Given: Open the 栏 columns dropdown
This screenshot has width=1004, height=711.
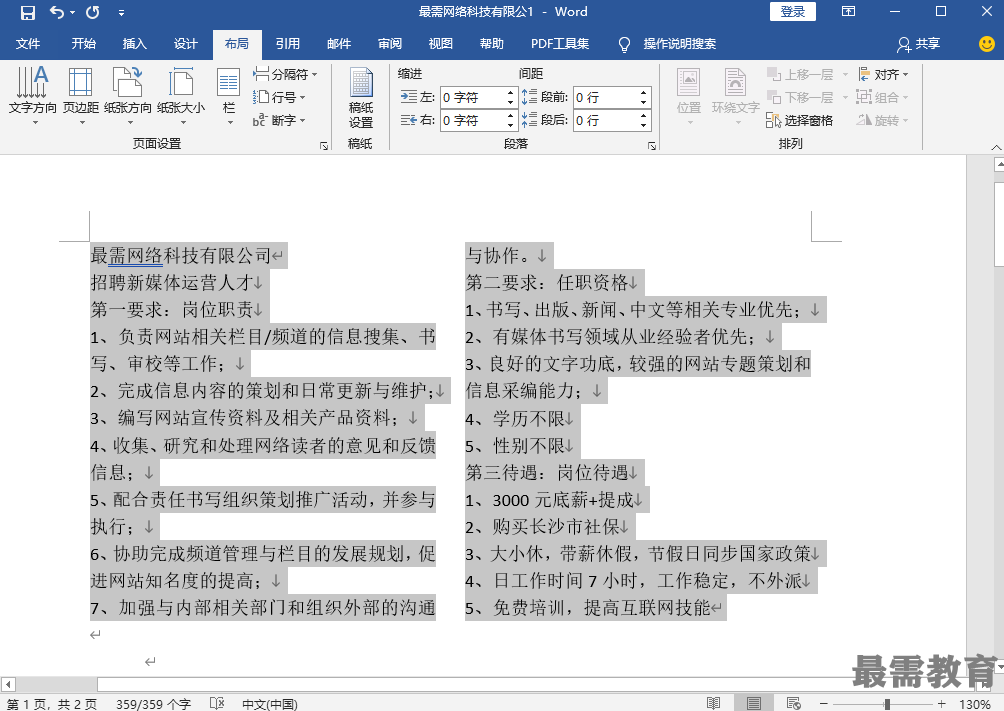Looking at the screenshot, I should tap(229, 95).
